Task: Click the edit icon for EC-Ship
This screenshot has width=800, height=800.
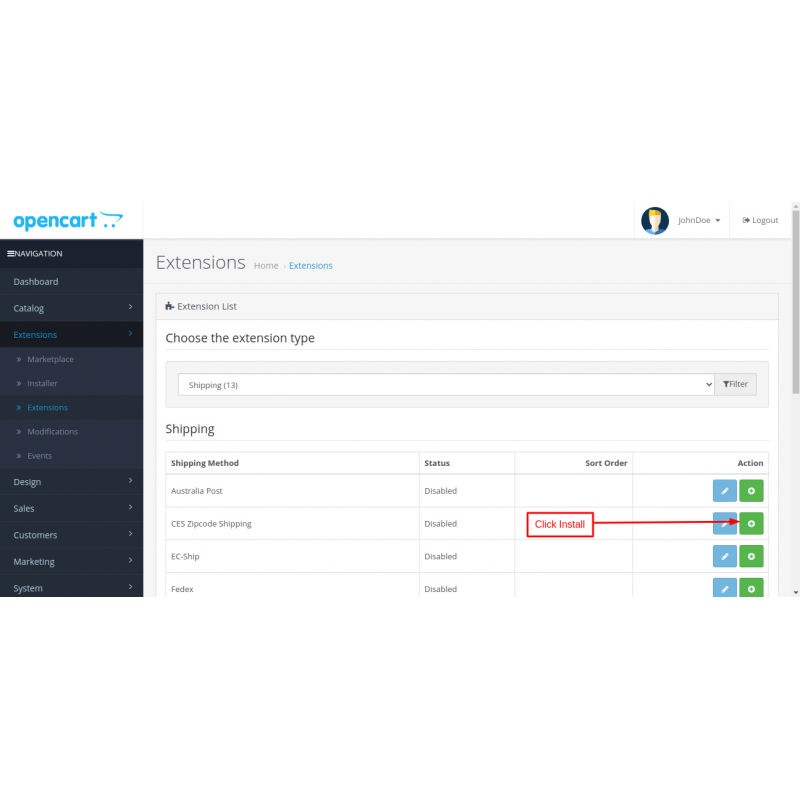Action: point(724,556)
